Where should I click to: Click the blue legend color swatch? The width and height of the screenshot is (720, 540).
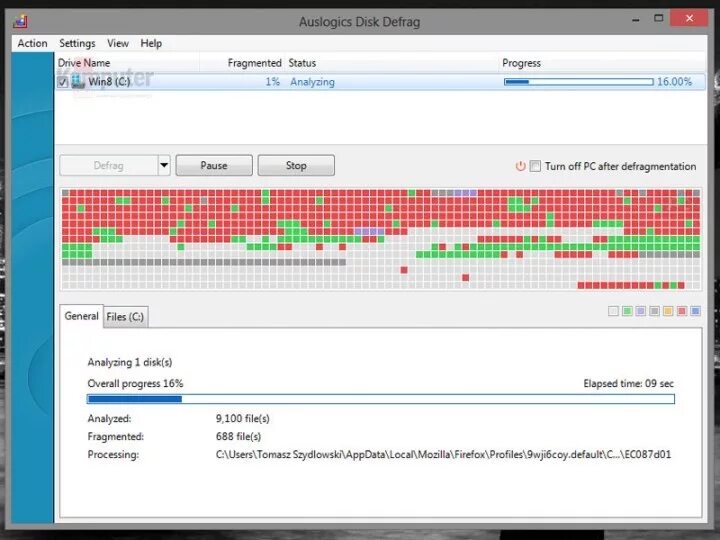tap(696, 311)
